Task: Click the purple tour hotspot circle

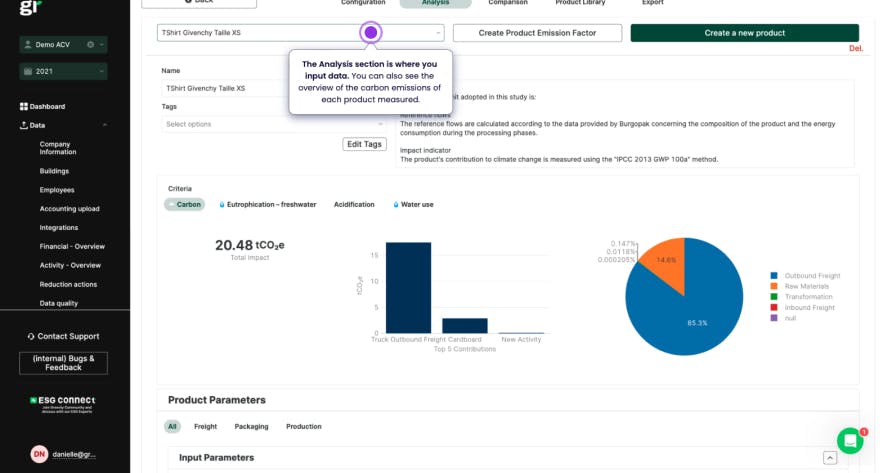Action: tap(371, 33)
